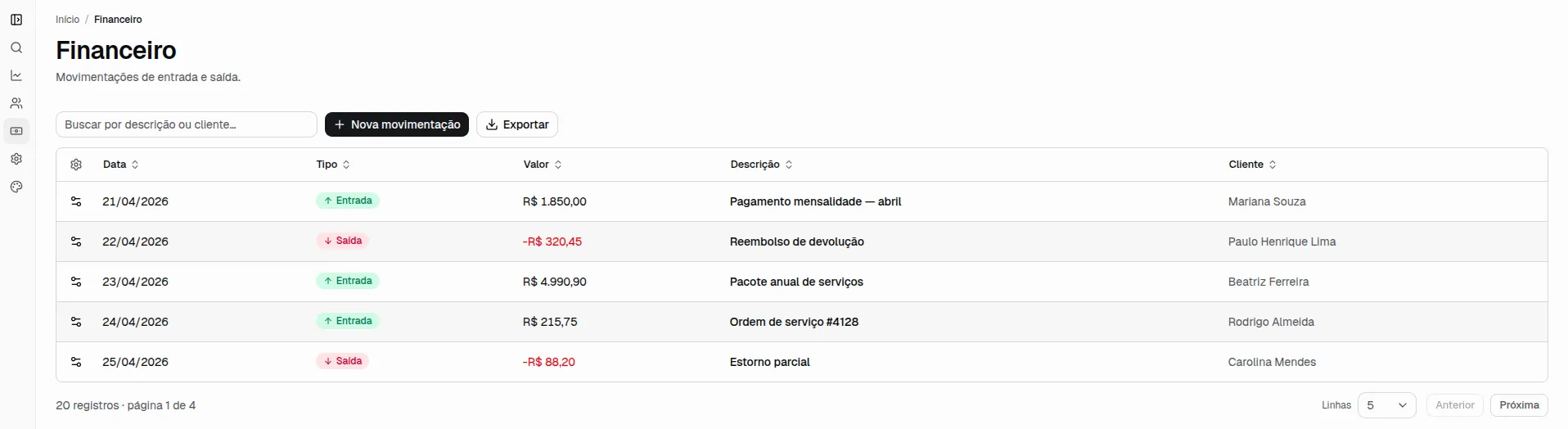
Task: Sort the table by Valor column
Action: (543, 165)
